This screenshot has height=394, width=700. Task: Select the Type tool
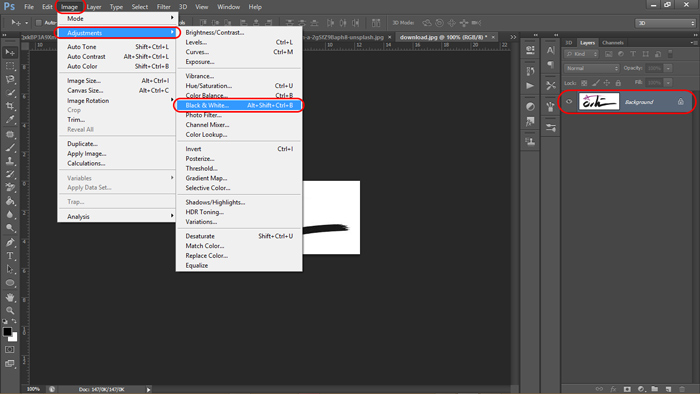(x=10, y=256)
